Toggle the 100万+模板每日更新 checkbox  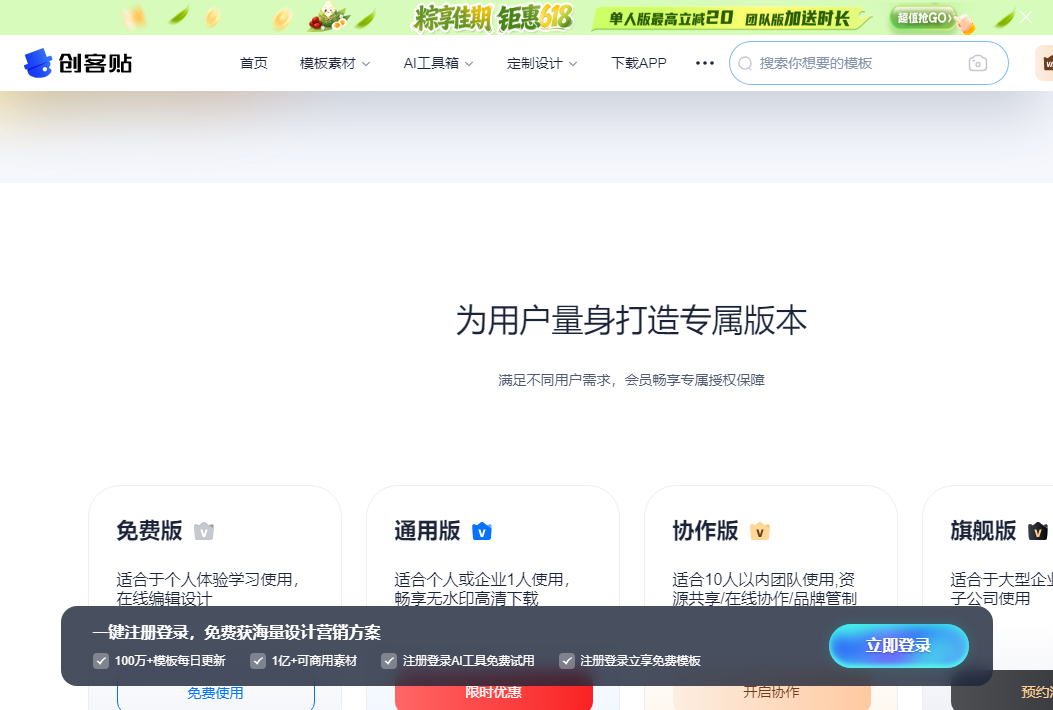point(101,661)
